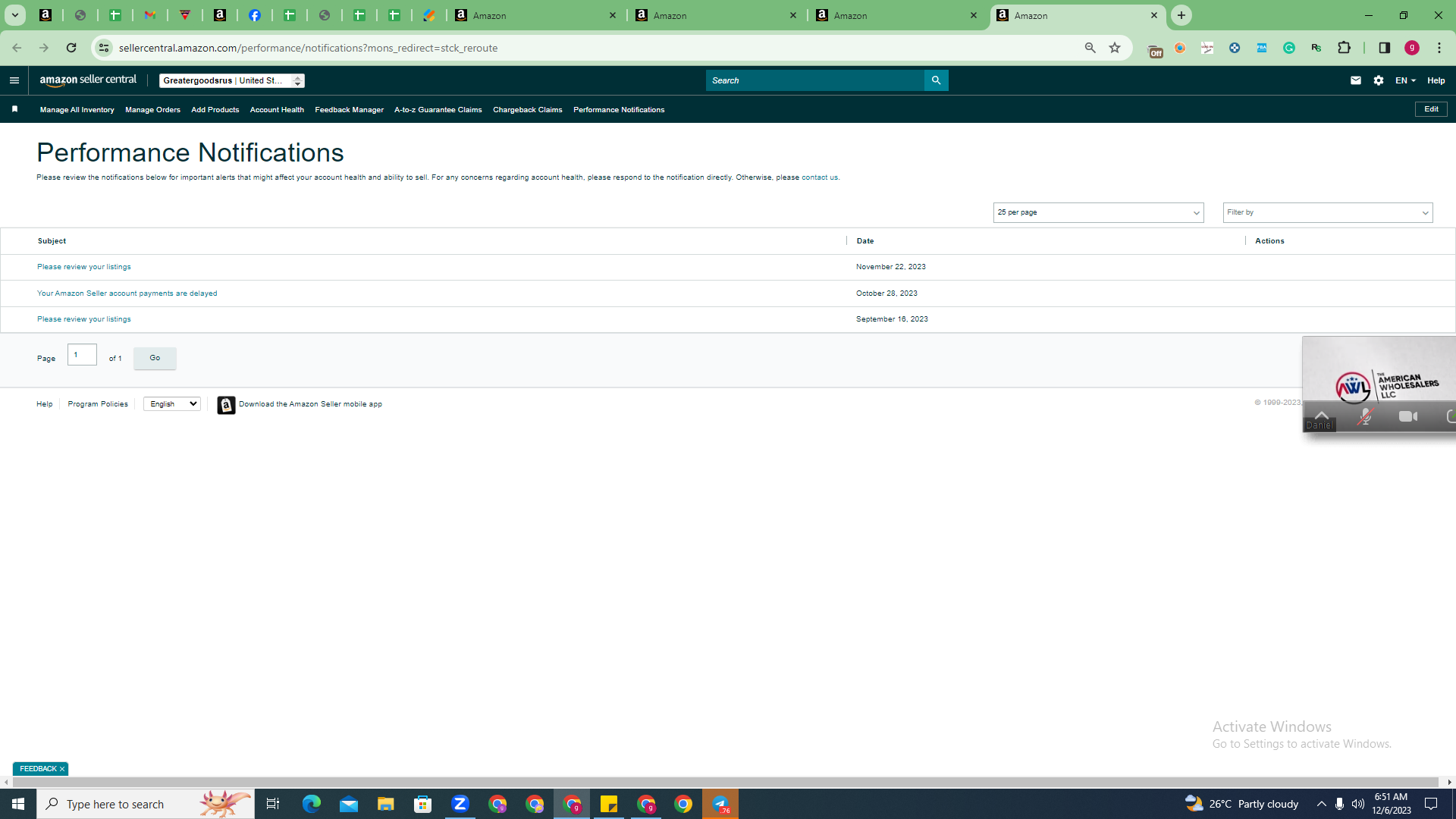This screenshot has height=819, width=1456.
Task: Open Sticky Notes from taskbar
Action: [609, 804]
